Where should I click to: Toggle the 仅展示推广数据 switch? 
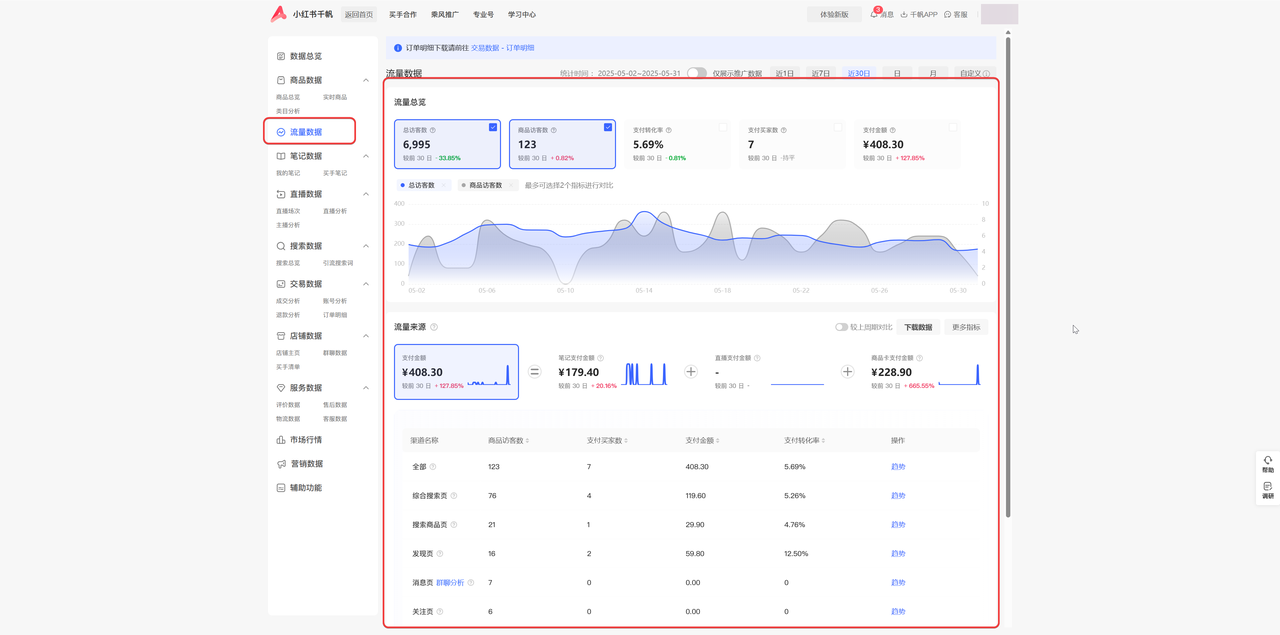[x=696, y=73]
